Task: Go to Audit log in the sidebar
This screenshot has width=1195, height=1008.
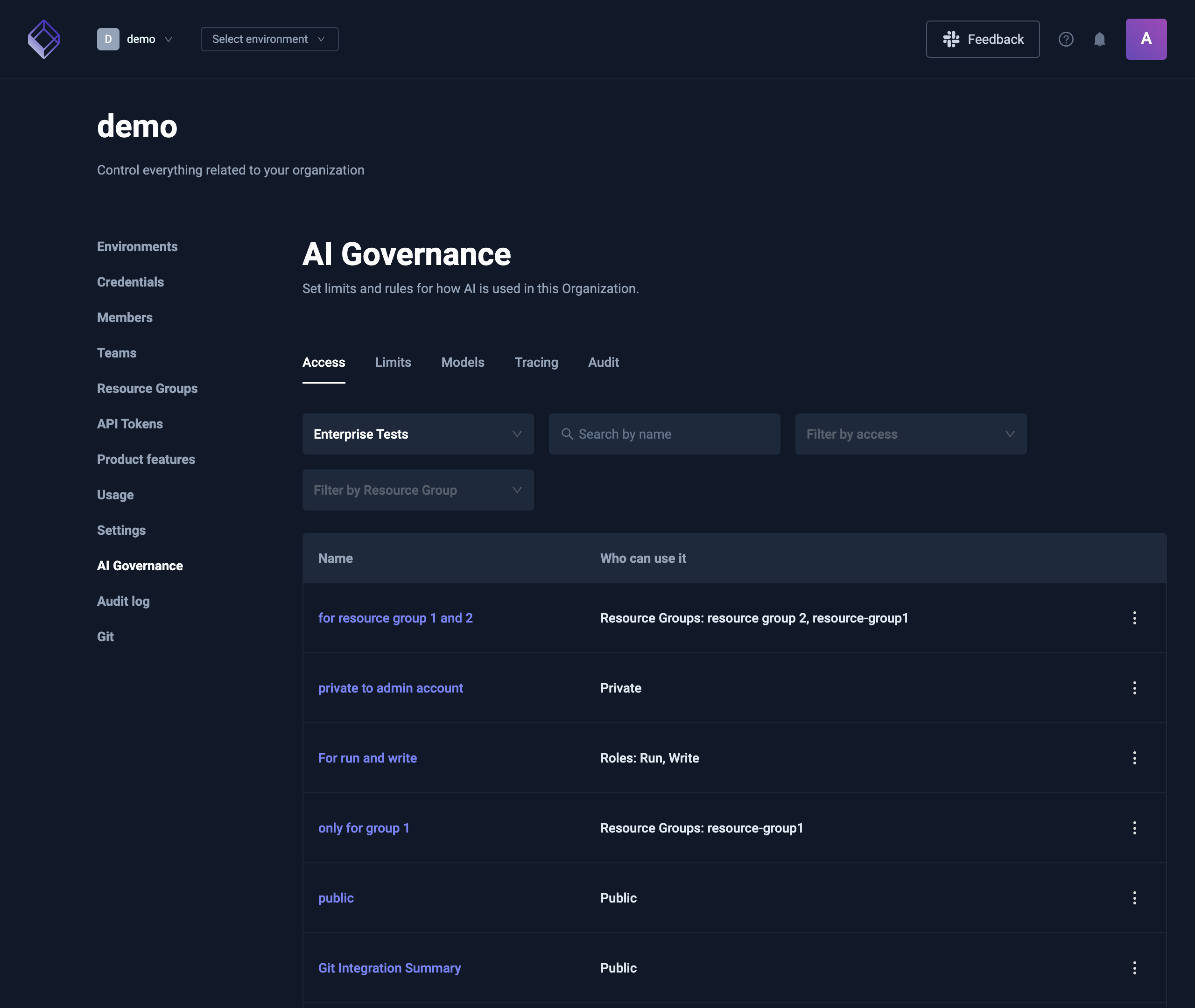Action: point(123,601)
